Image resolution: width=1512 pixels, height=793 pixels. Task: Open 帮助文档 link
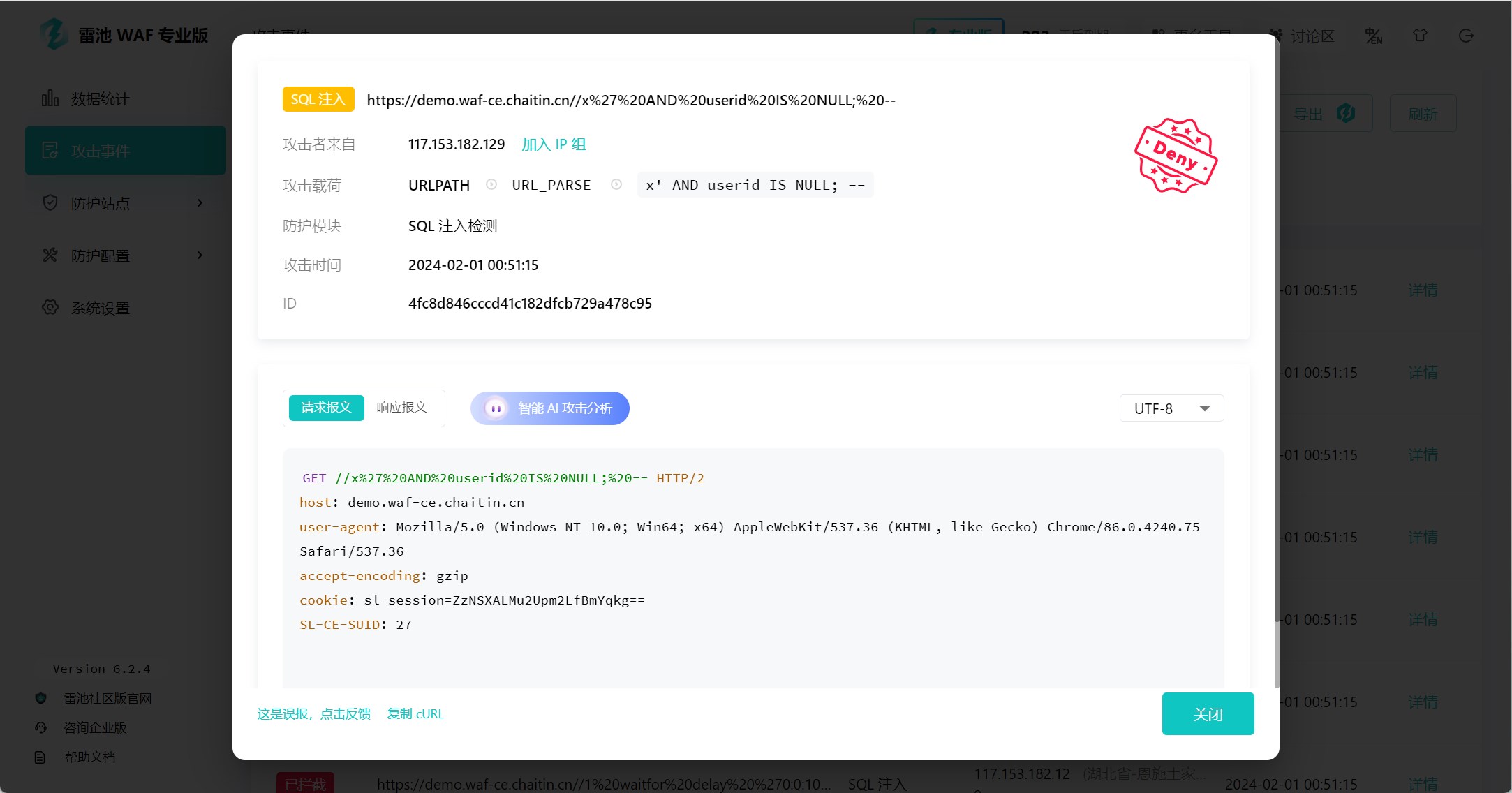[89, 757]
